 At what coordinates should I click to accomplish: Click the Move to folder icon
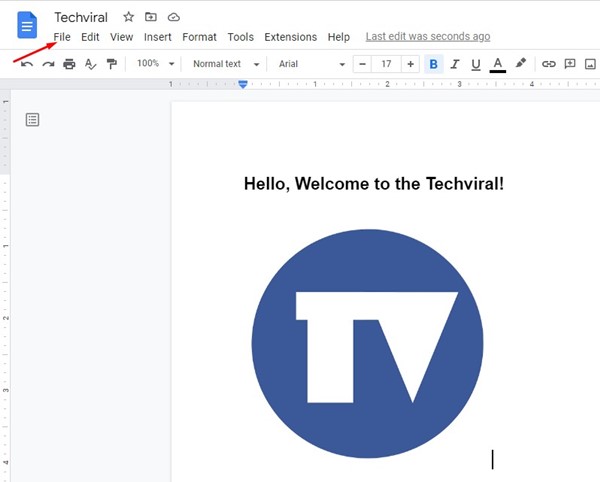pos(151,17)
